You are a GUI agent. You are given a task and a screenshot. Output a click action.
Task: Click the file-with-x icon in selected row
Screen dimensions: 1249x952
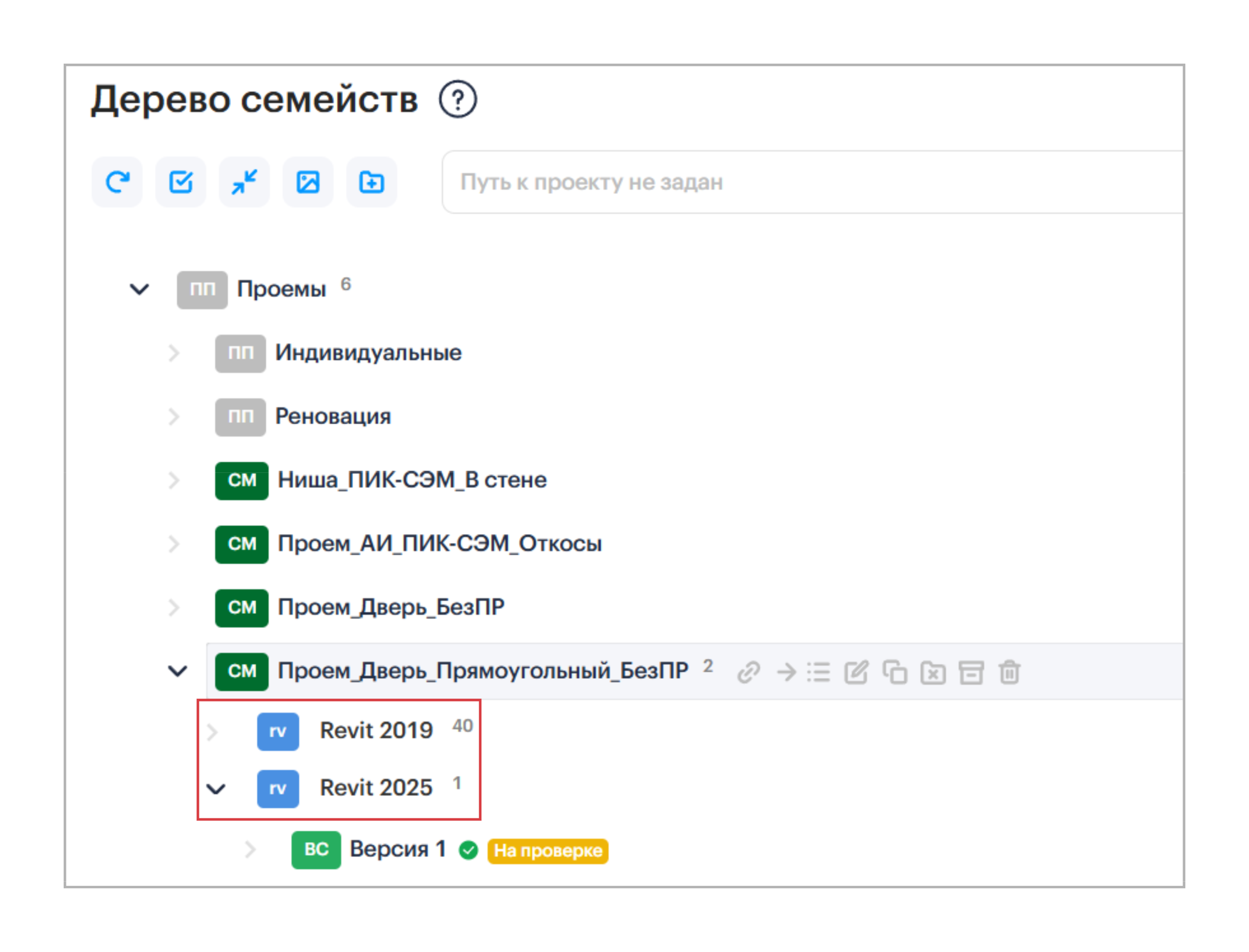(933, 673)
